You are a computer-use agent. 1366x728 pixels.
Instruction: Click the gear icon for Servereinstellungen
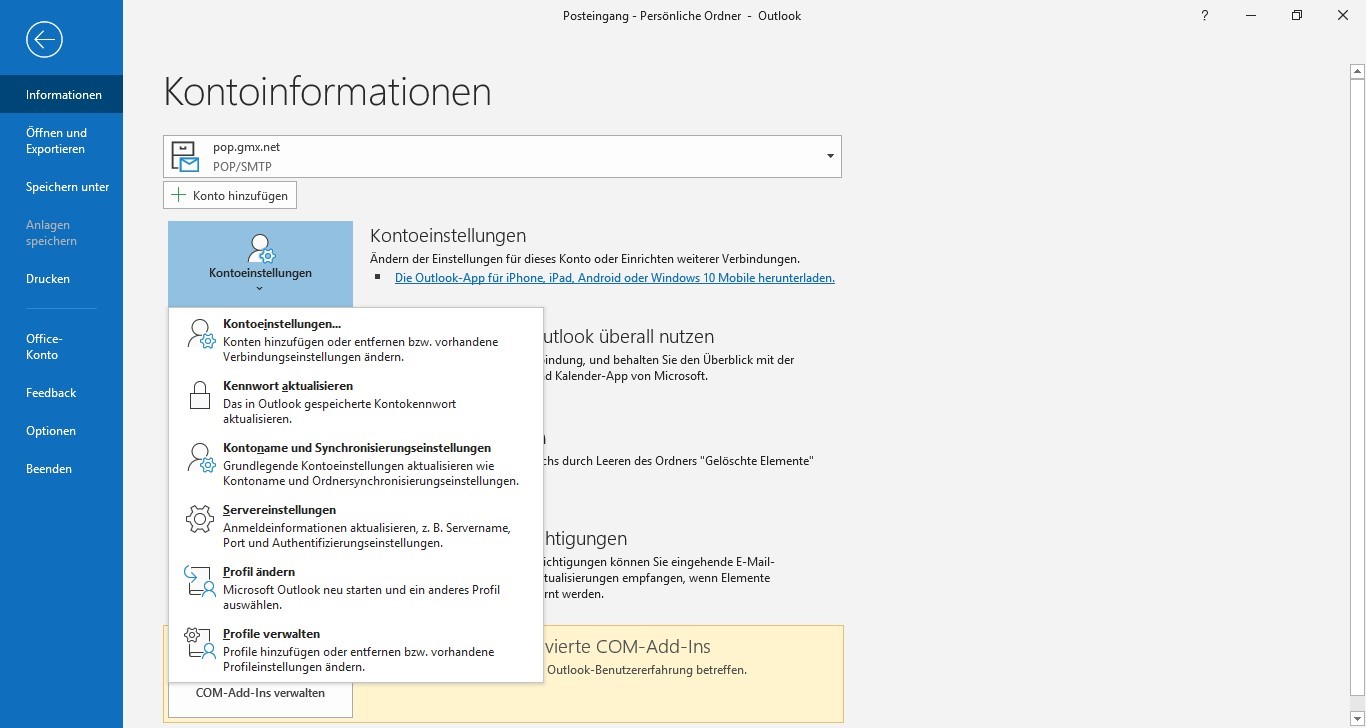tap(200, 520)
